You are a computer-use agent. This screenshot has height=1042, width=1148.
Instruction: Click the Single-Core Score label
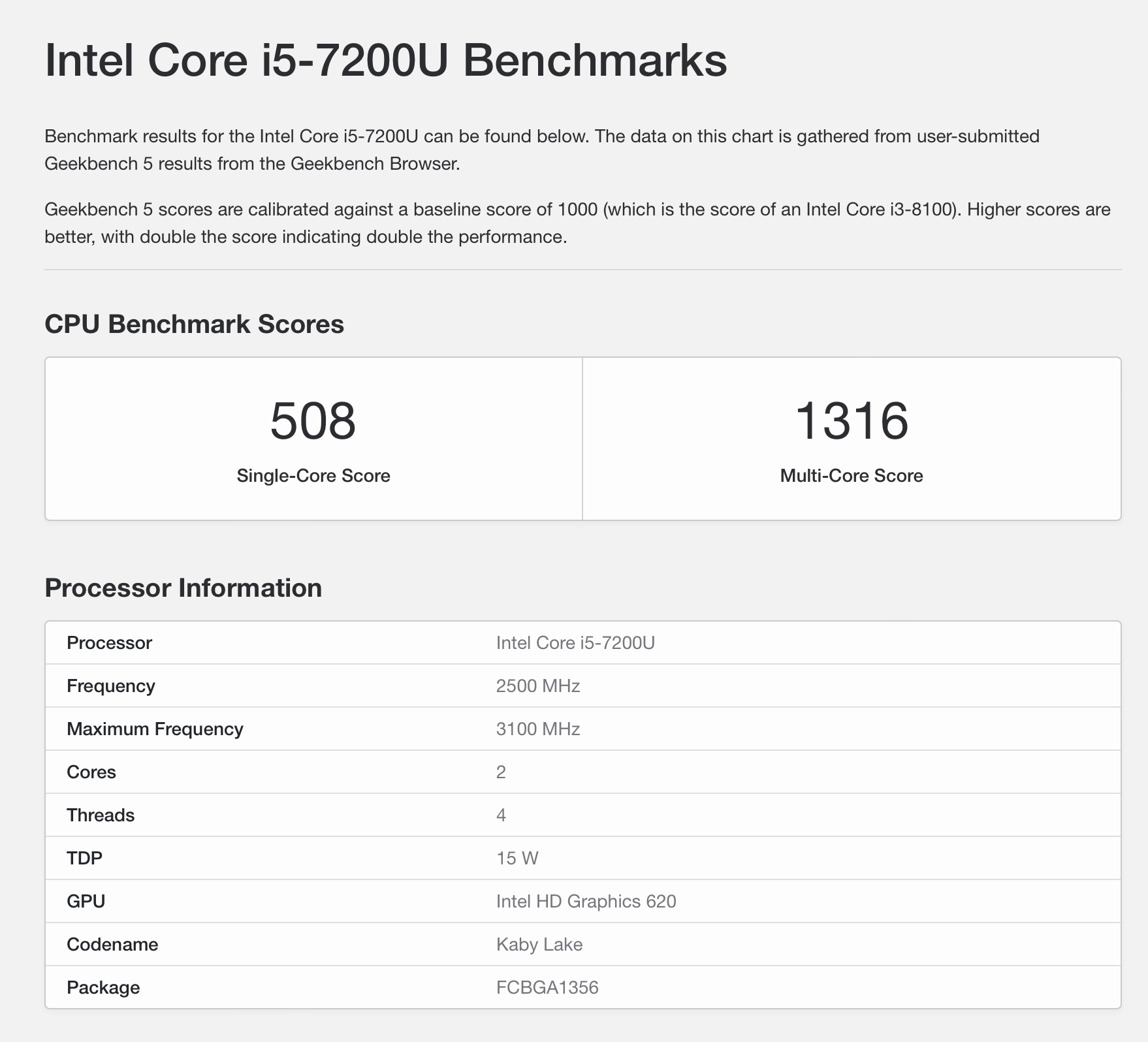pos(313,476)
